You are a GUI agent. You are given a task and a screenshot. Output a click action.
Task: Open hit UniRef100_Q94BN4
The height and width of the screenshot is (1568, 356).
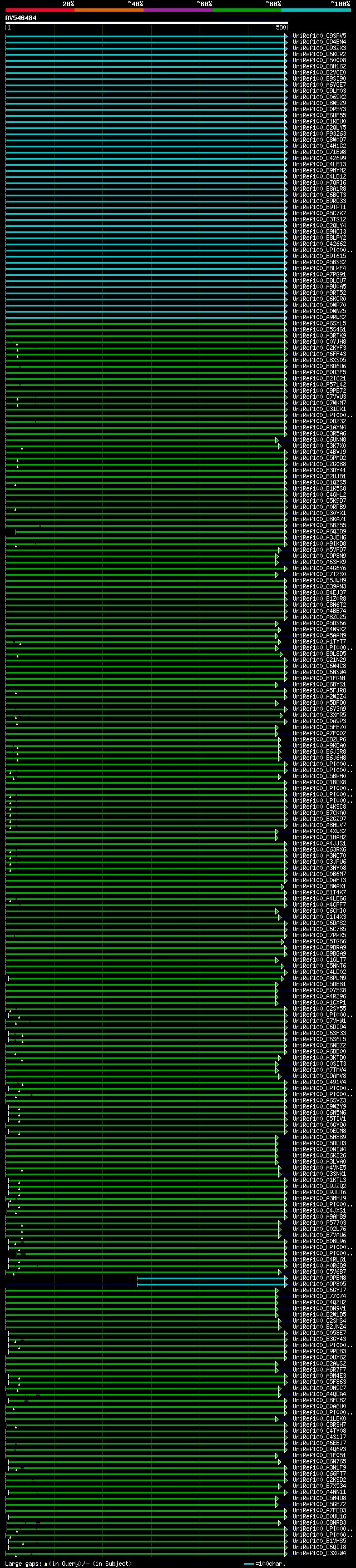(x=319, y=42)
